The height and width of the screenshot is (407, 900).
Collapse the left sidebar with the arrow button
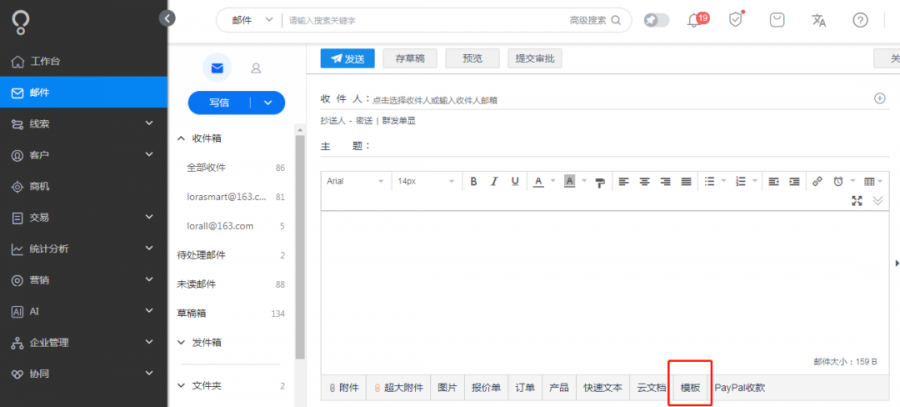click(x=167, y=18)
